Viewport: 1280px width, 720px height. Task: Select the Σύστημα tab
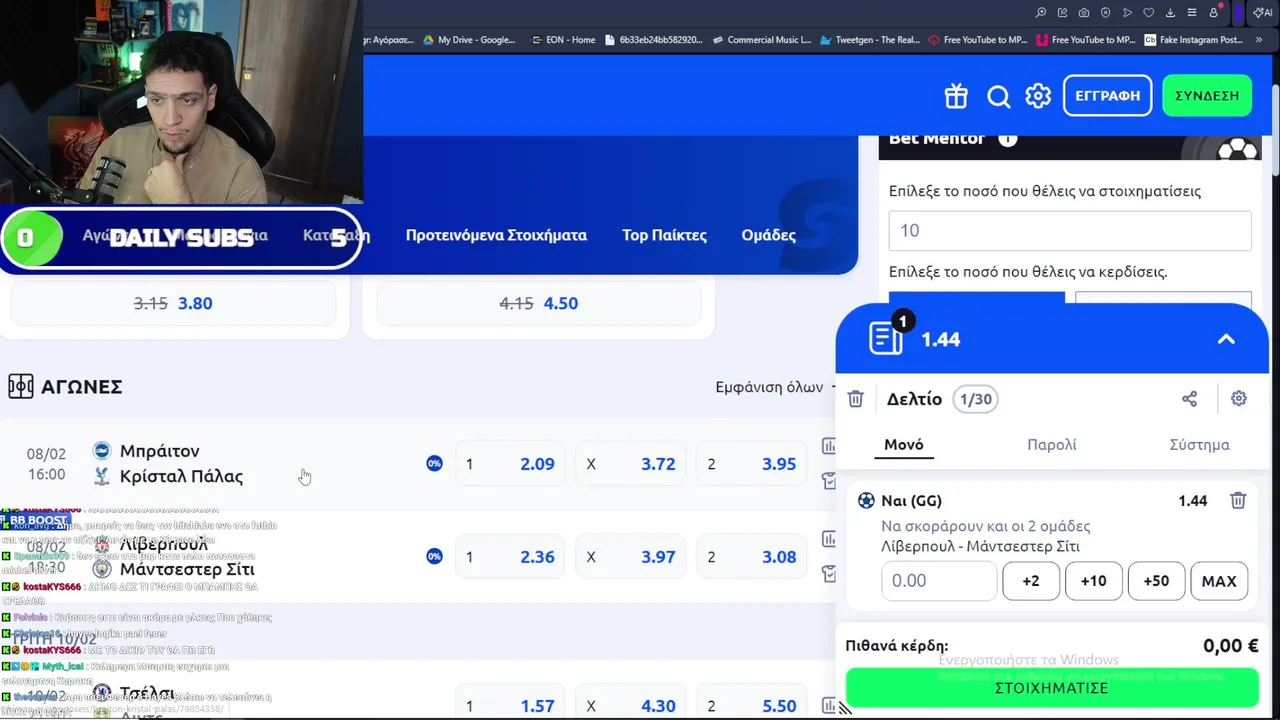[1200, 445]
